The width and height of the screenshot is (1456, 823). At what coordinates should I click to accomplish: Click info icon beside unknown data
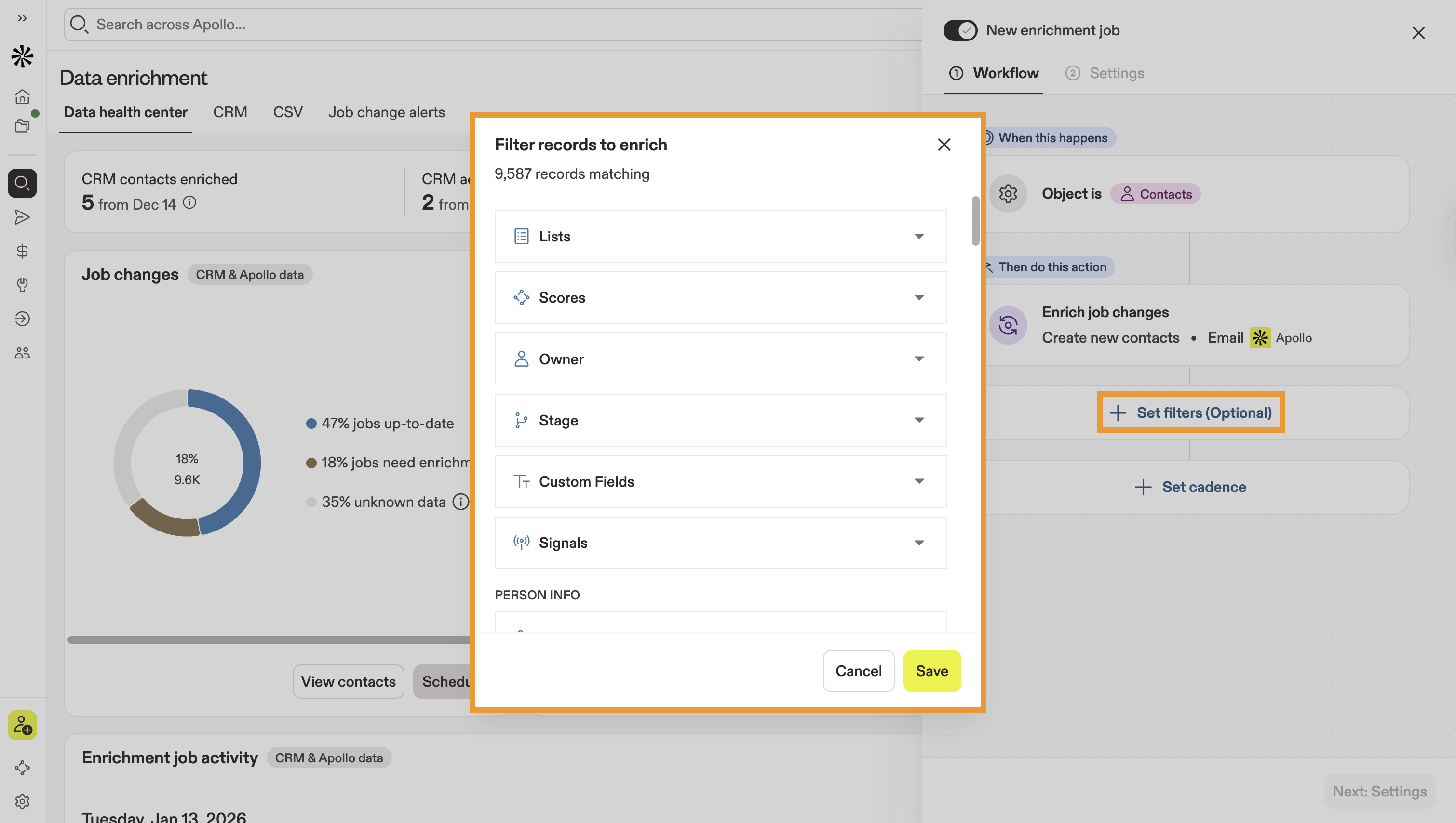pos(461,502)
